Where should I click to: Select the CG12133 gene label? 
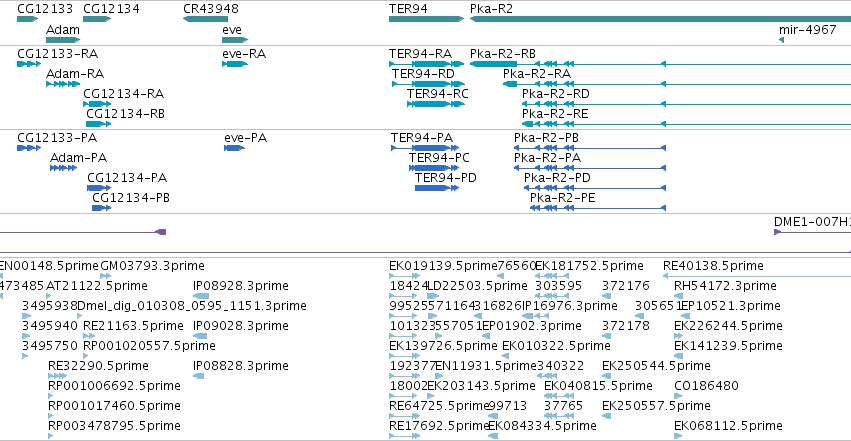tap(45, 9)
